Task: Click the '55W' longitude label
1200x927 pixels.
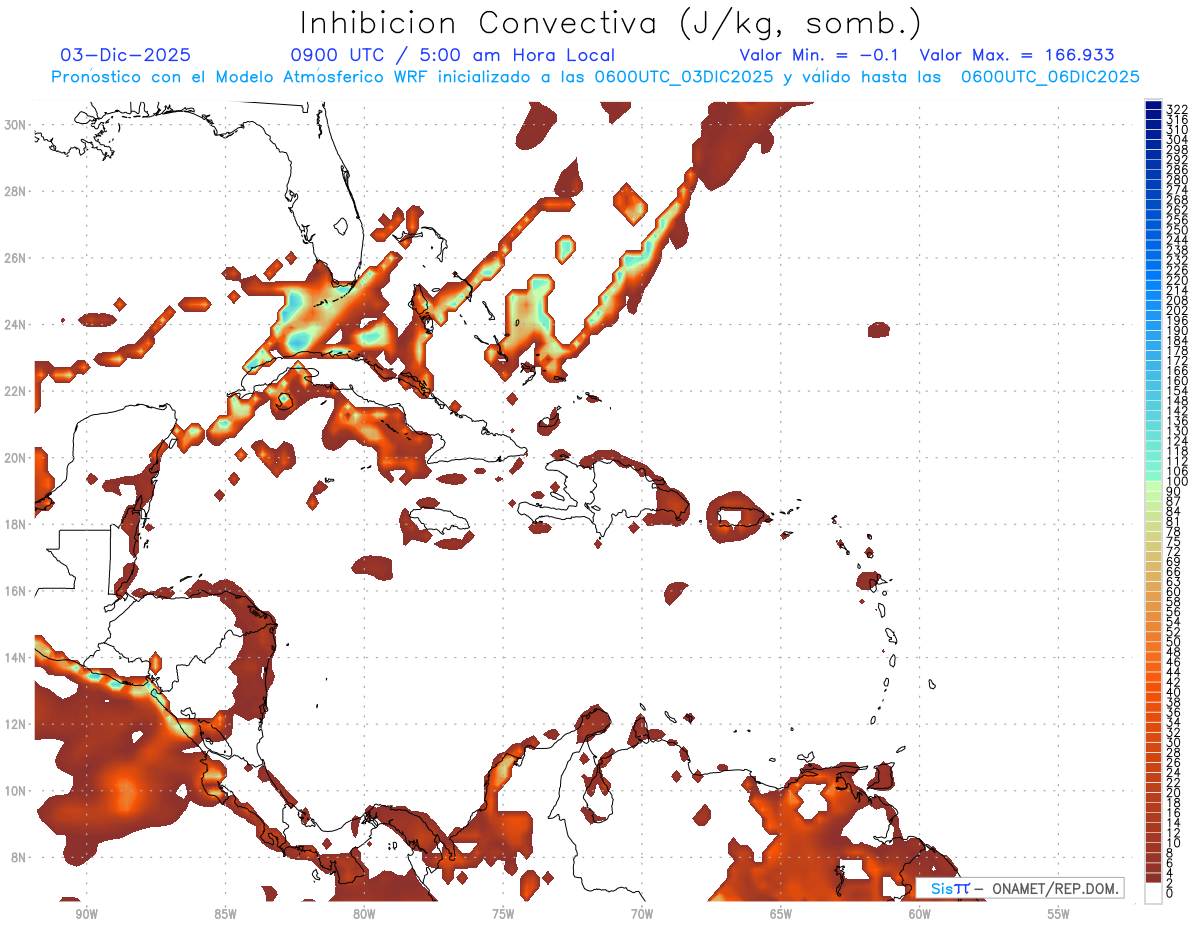Action: (x=1059, y=914)
